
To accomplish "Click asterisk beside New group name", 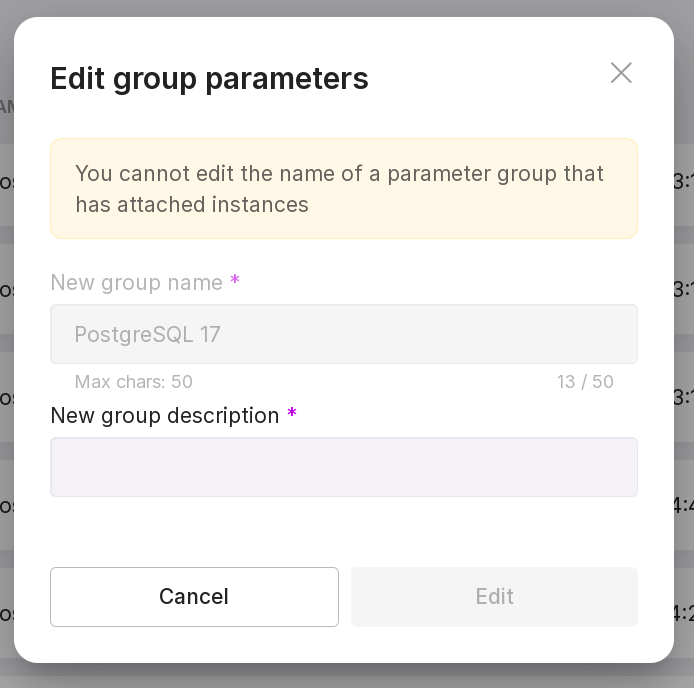I will tap(235, 282).
